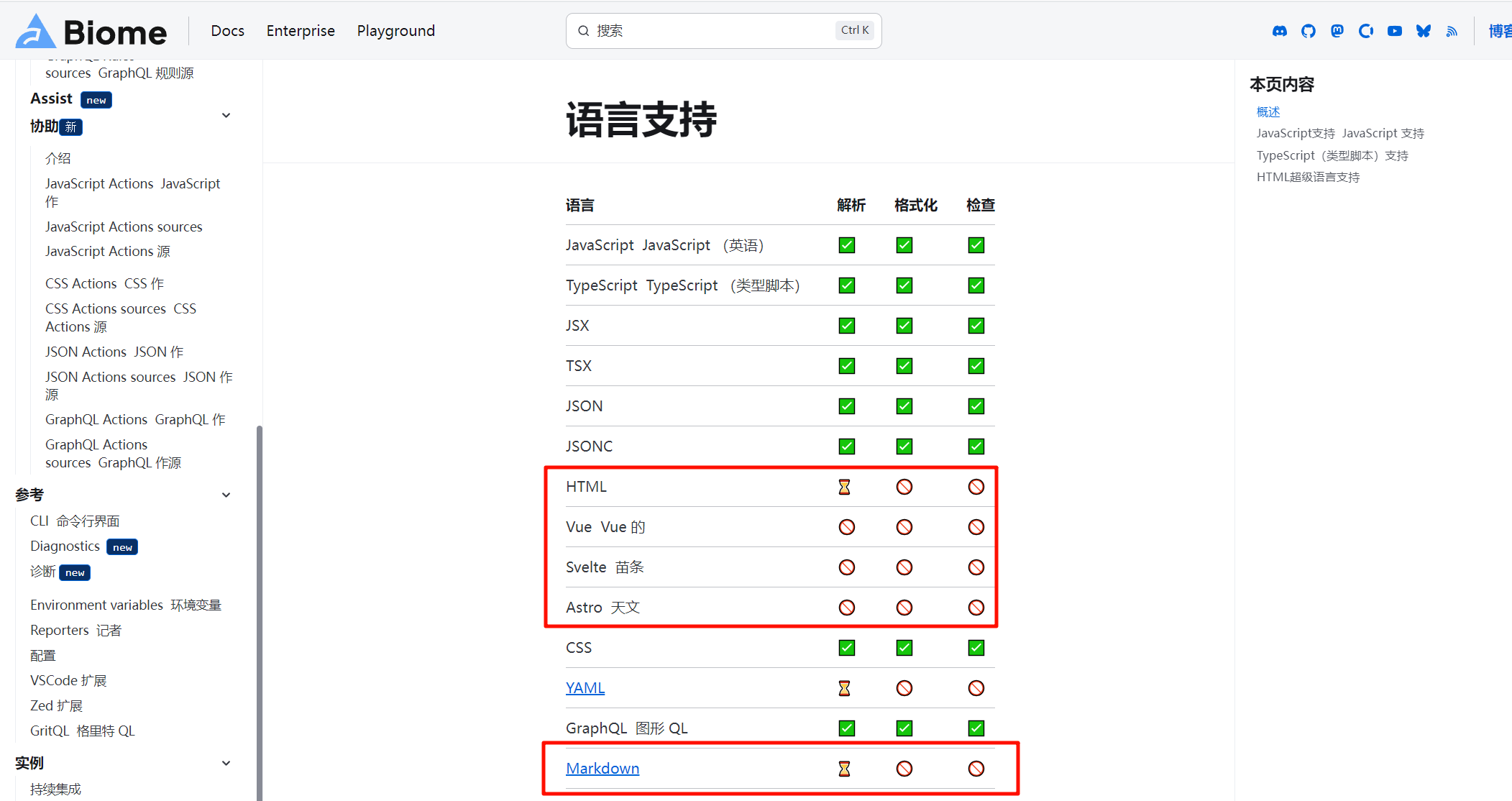Open the 博客 blog link in header
This screenshot has width=1512, height=801.
click(1500, 31)
